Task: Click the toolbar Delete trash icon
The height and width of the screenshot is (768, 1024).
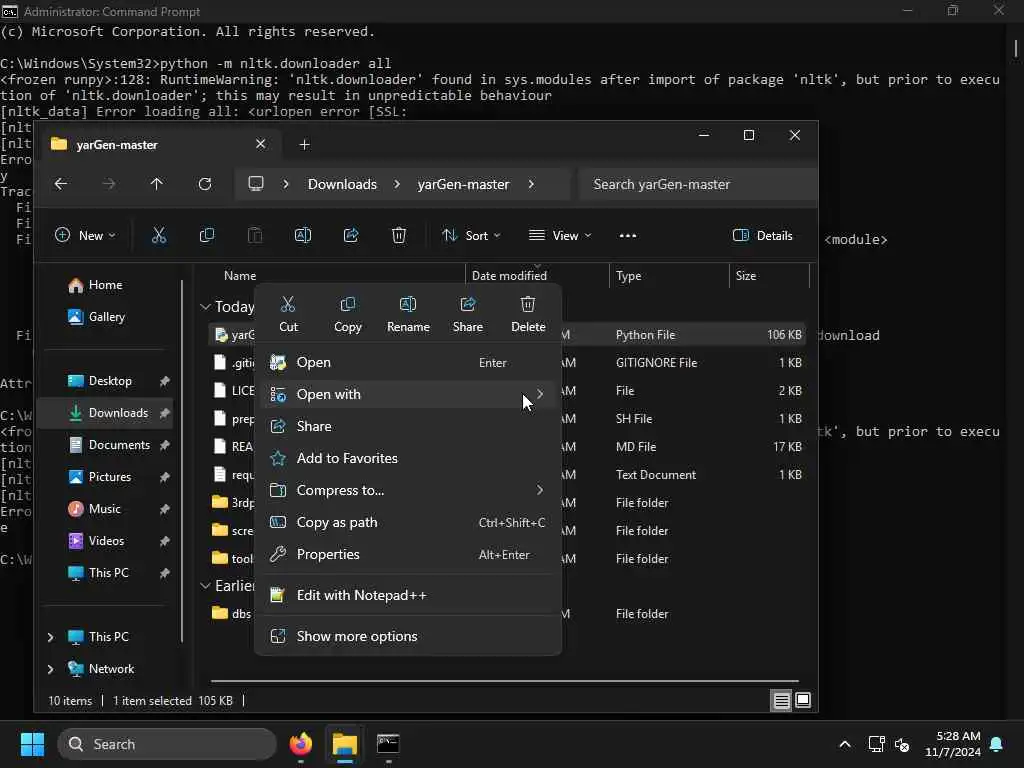Action: coord(398,236)
